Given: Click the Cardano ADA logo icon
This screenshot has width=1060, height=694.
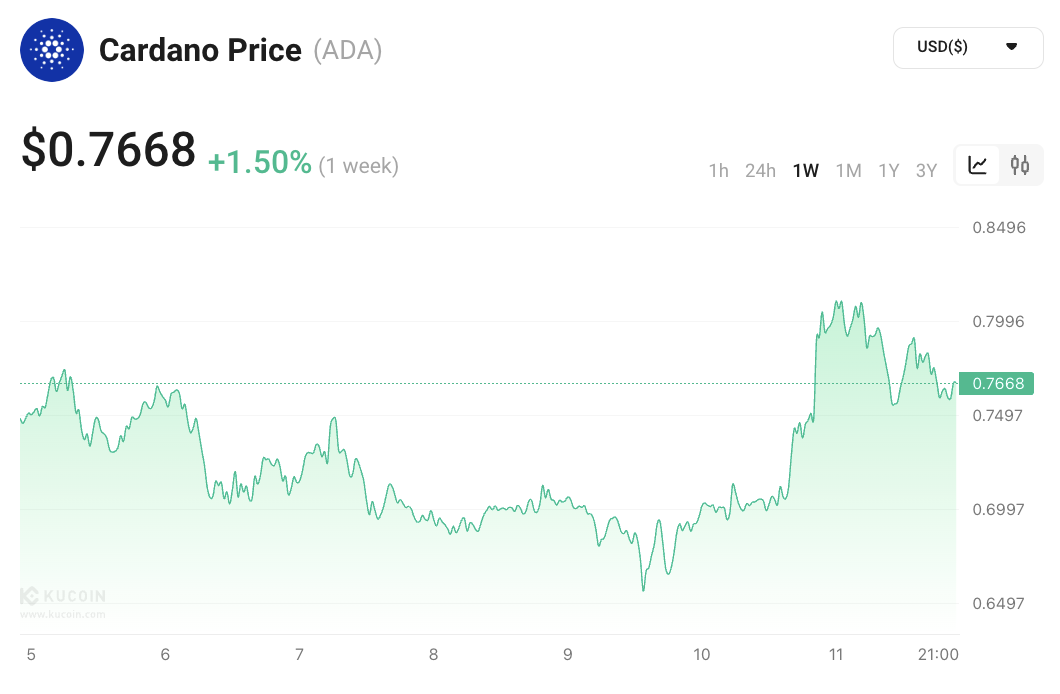Looking at the screenshot, I should (x=53, y=49).
